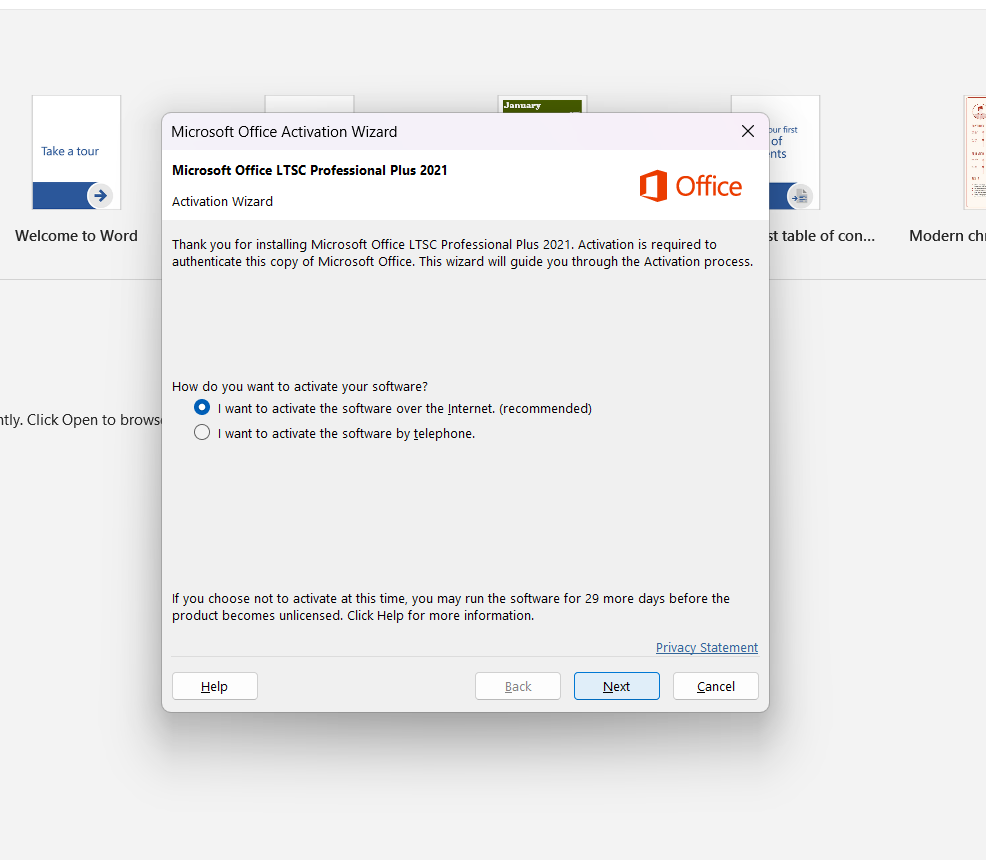The height and width of the screenshot is (860, 986).
Task: Select activate over the Internet radio option
Action: click(x=202, y=407)
